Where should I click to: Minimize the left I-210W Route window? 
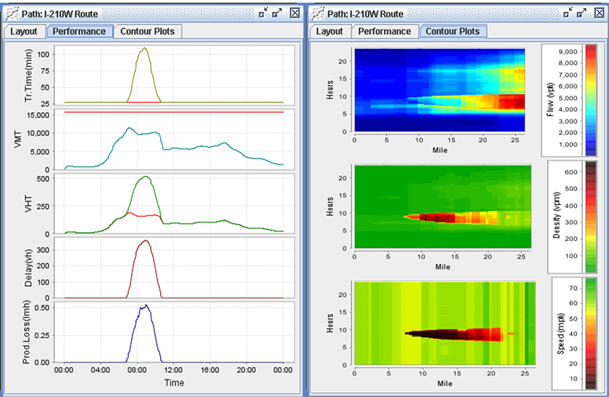tap(263, 13)
